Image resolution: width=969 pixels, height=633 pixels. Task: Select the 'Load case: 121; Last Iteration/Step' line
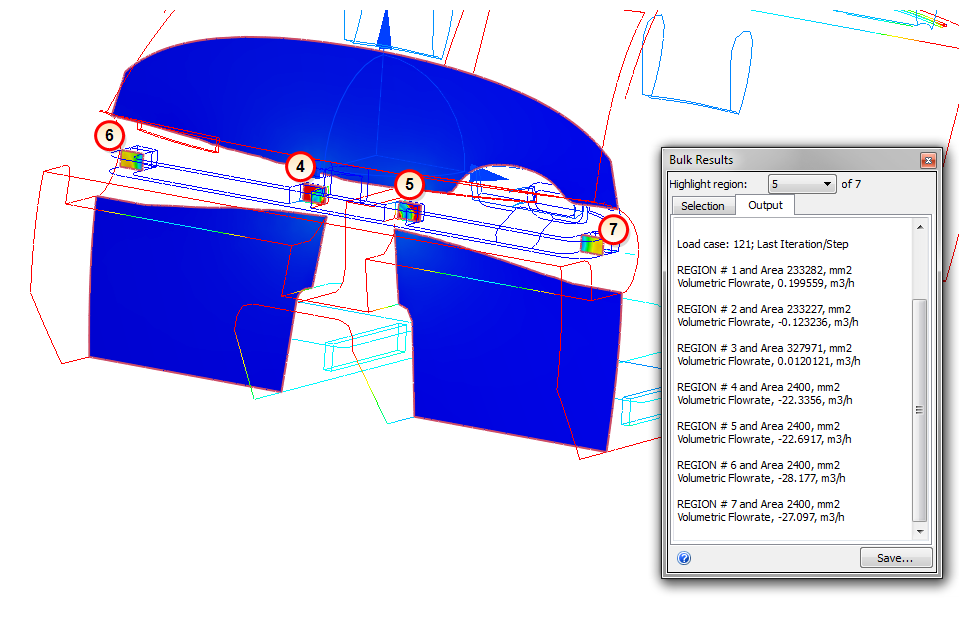[763, 244]
